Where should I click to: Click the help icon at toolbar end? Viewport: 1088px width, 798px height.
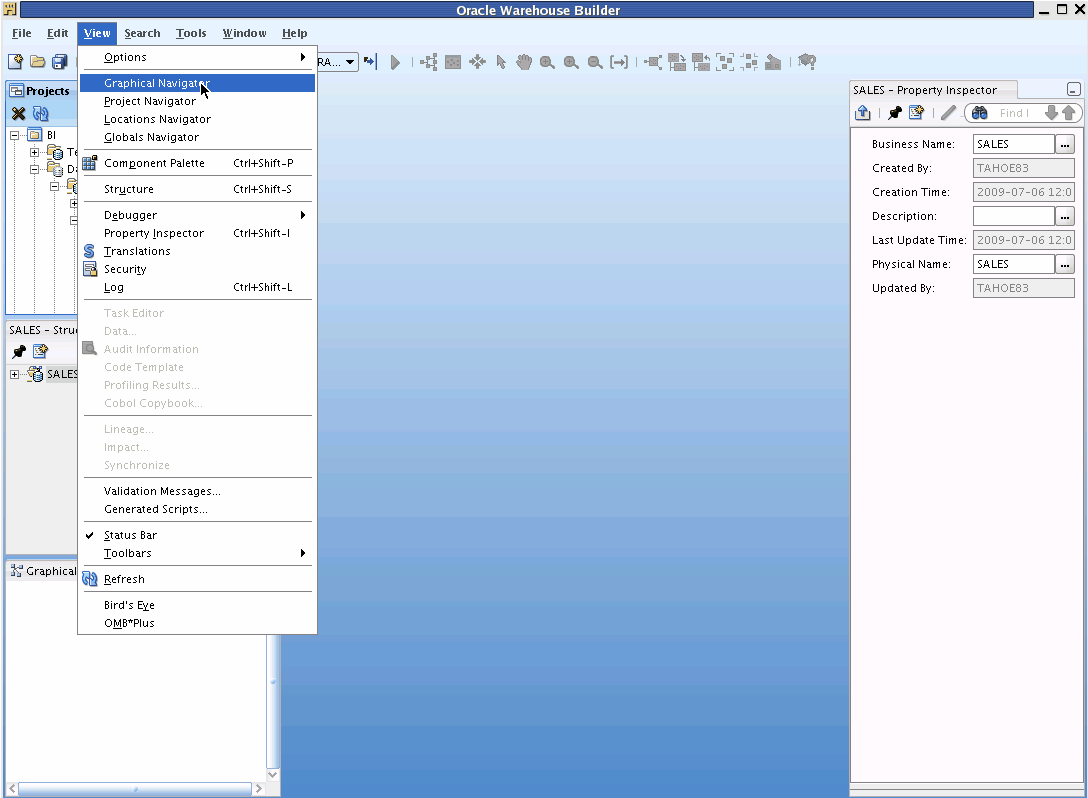coord(807,62)
